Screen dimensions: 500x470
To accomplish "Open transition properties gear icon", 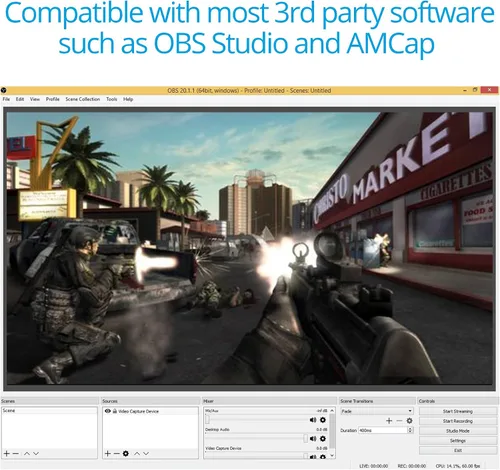I will (409, 421).
